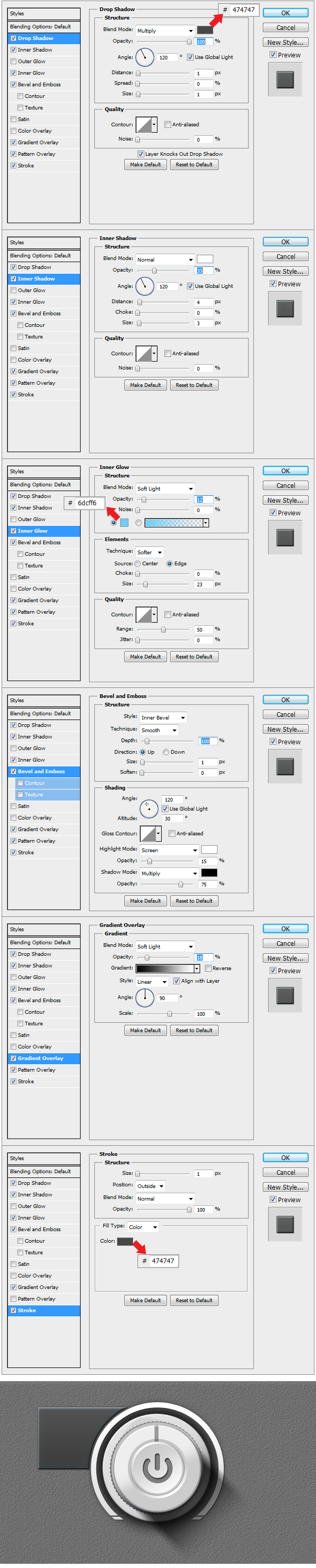Click Make Default in Stroke dialog
Image resolution: width=316 pixels, height=1568 pixels.
[x=145, y=1300]
